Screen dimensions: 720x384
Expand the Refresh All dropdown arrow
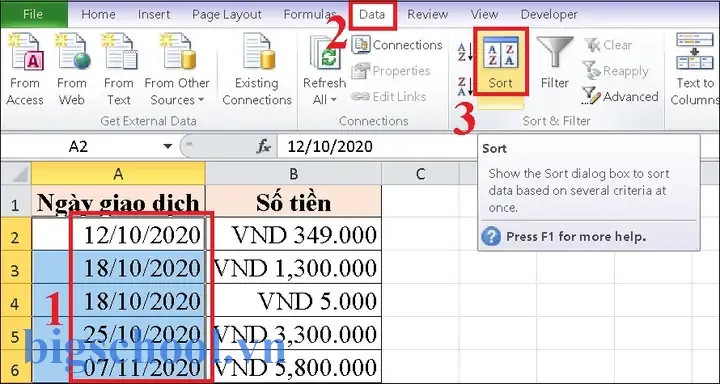(334, 100)
